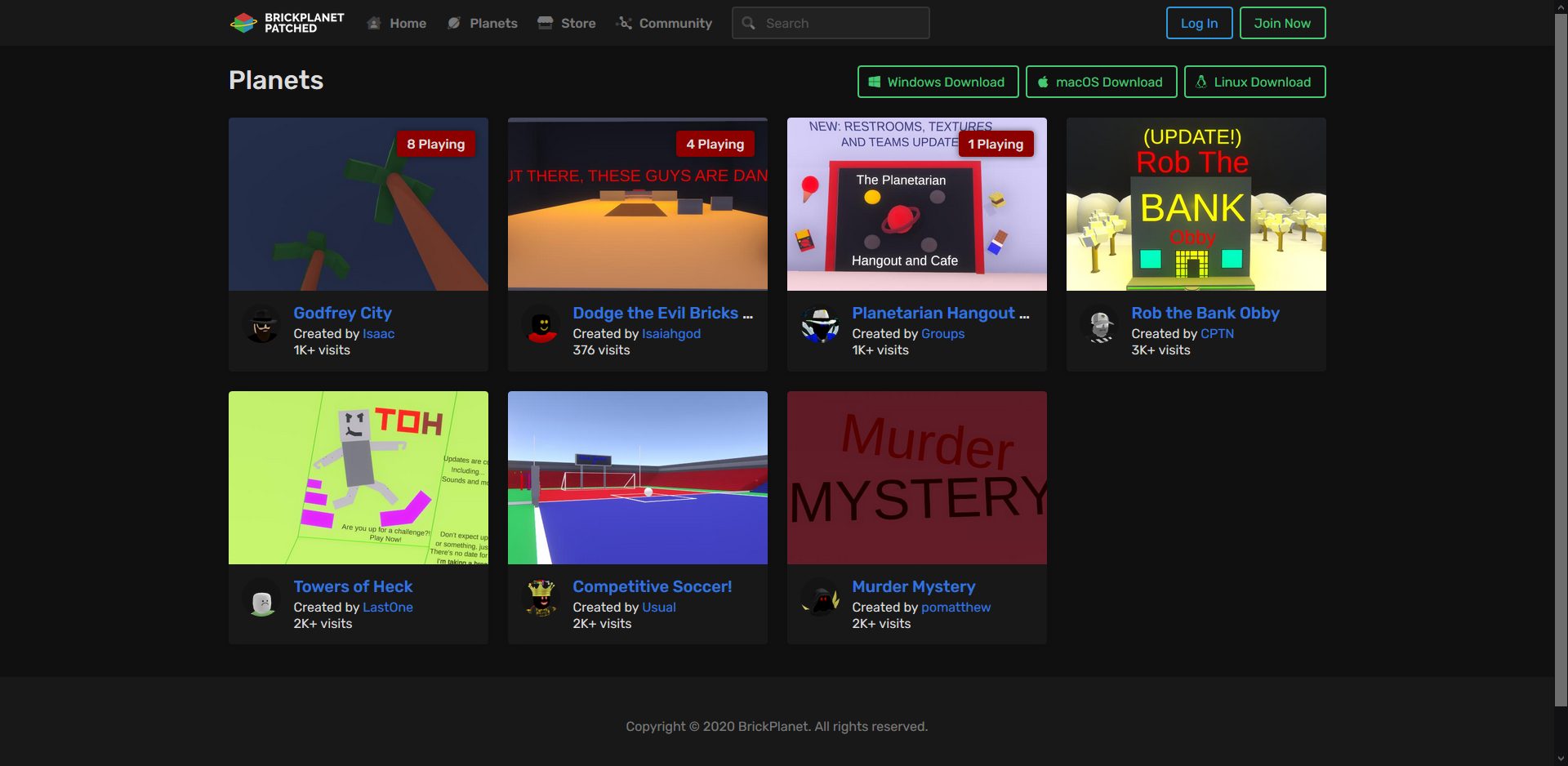Open Rob the Bank Obby title link
1568x766 pixels.
(1205, 313)
